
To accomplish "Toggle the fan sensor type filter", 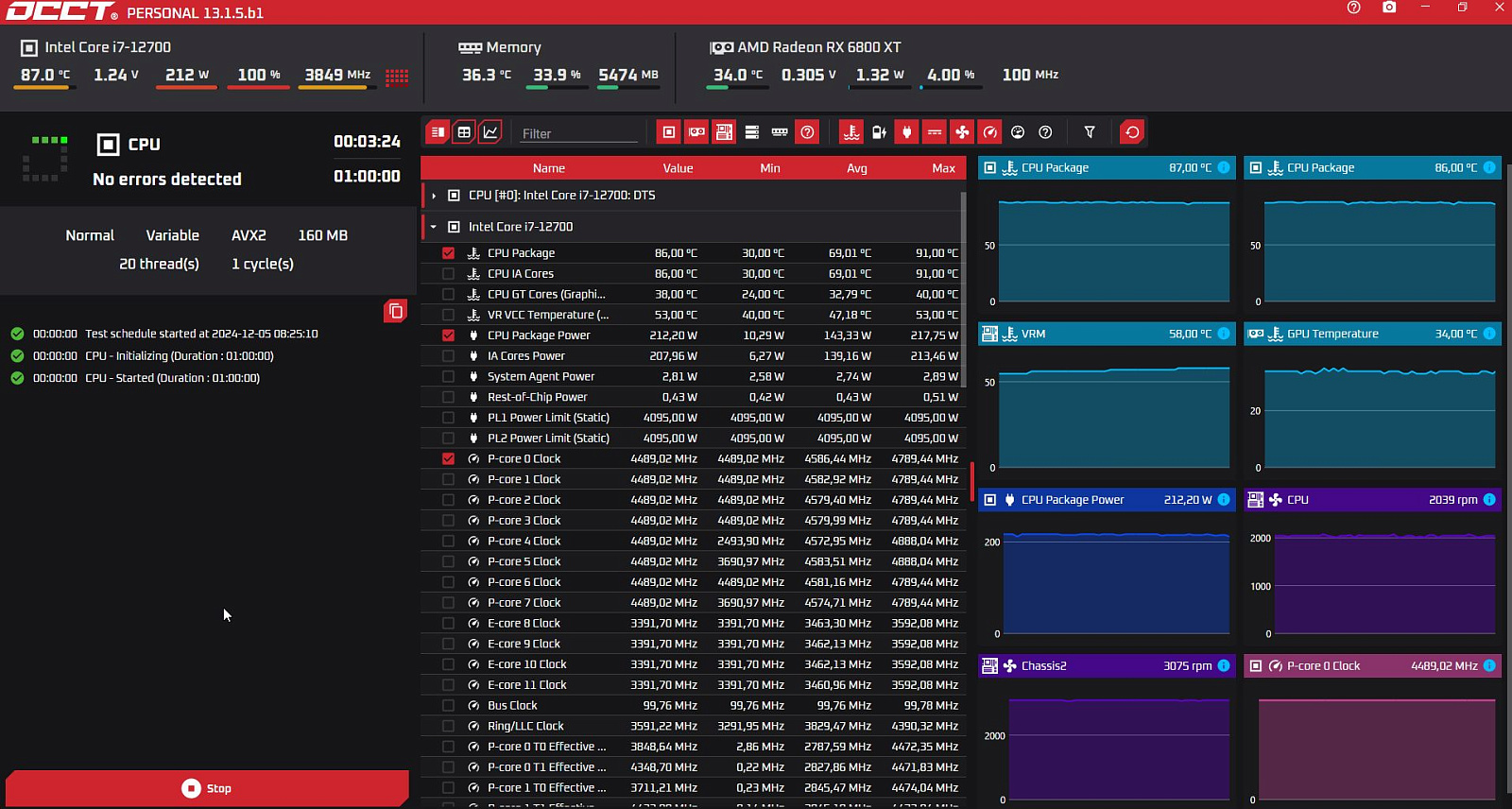I will 962,132.
